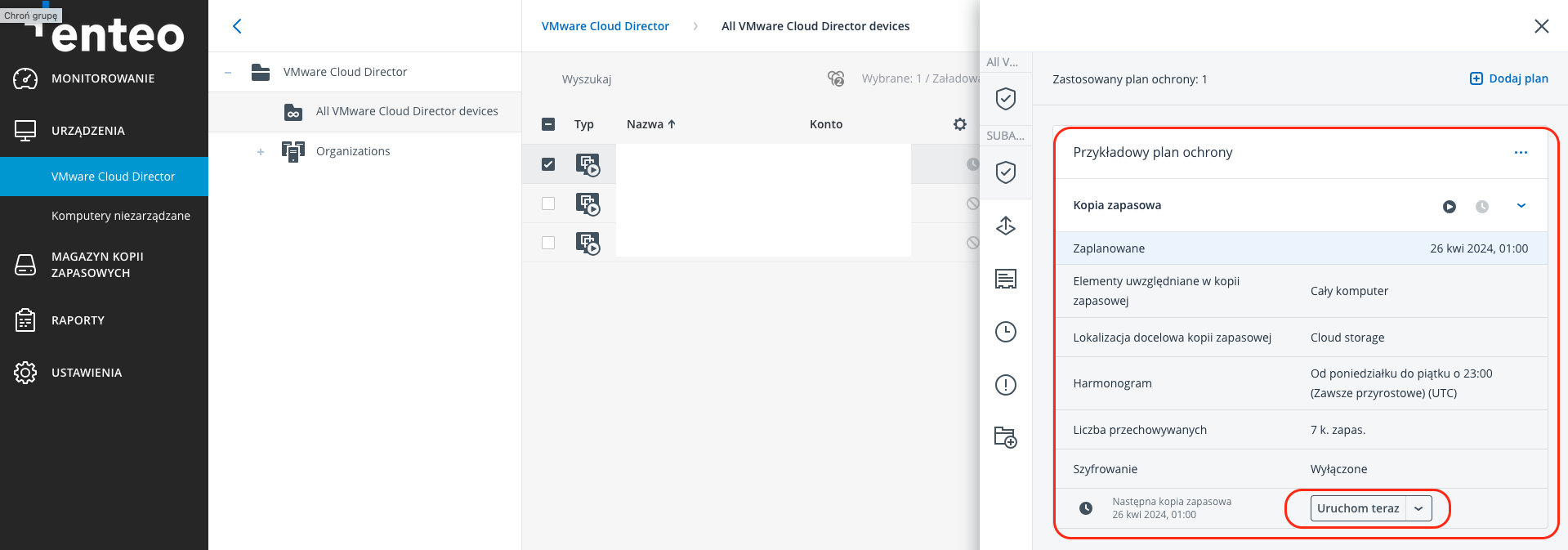Viewport: 1568px width, 550px height.
Task: Open the activities list icon
Action: click(1006, 279)
